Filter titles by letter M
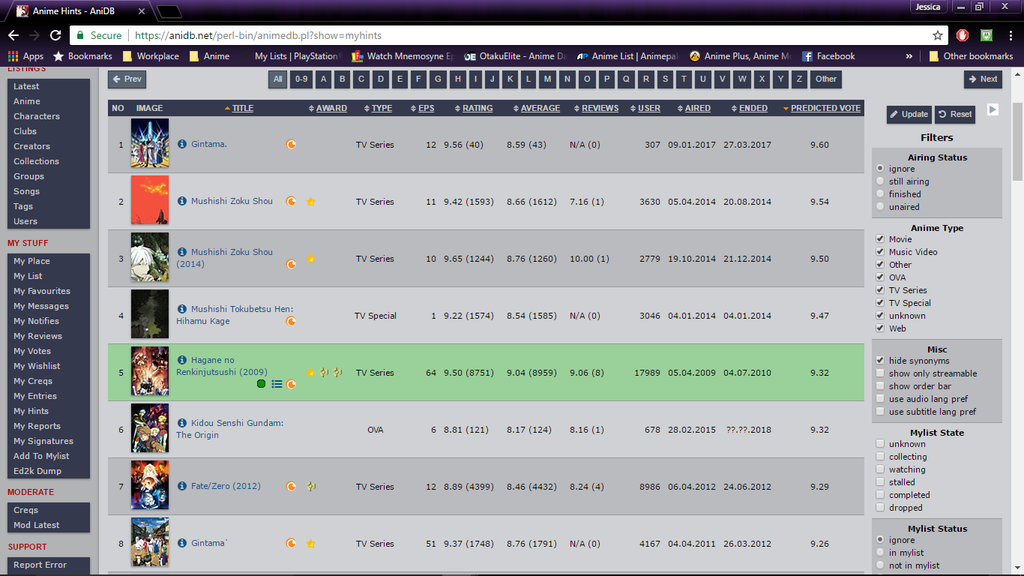 point(547,79)
